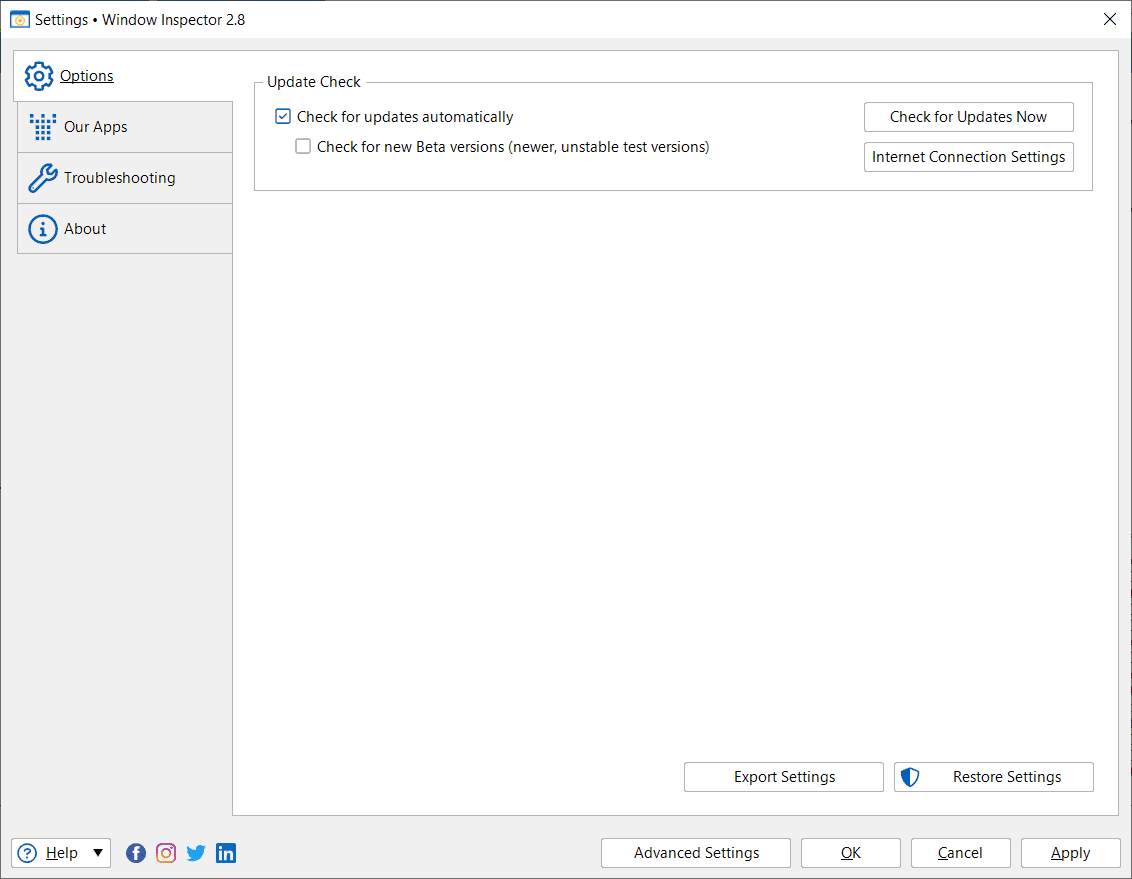1132x879 pixels.
Task: Click the Our Apps grid icon
Action: point(43,127)
